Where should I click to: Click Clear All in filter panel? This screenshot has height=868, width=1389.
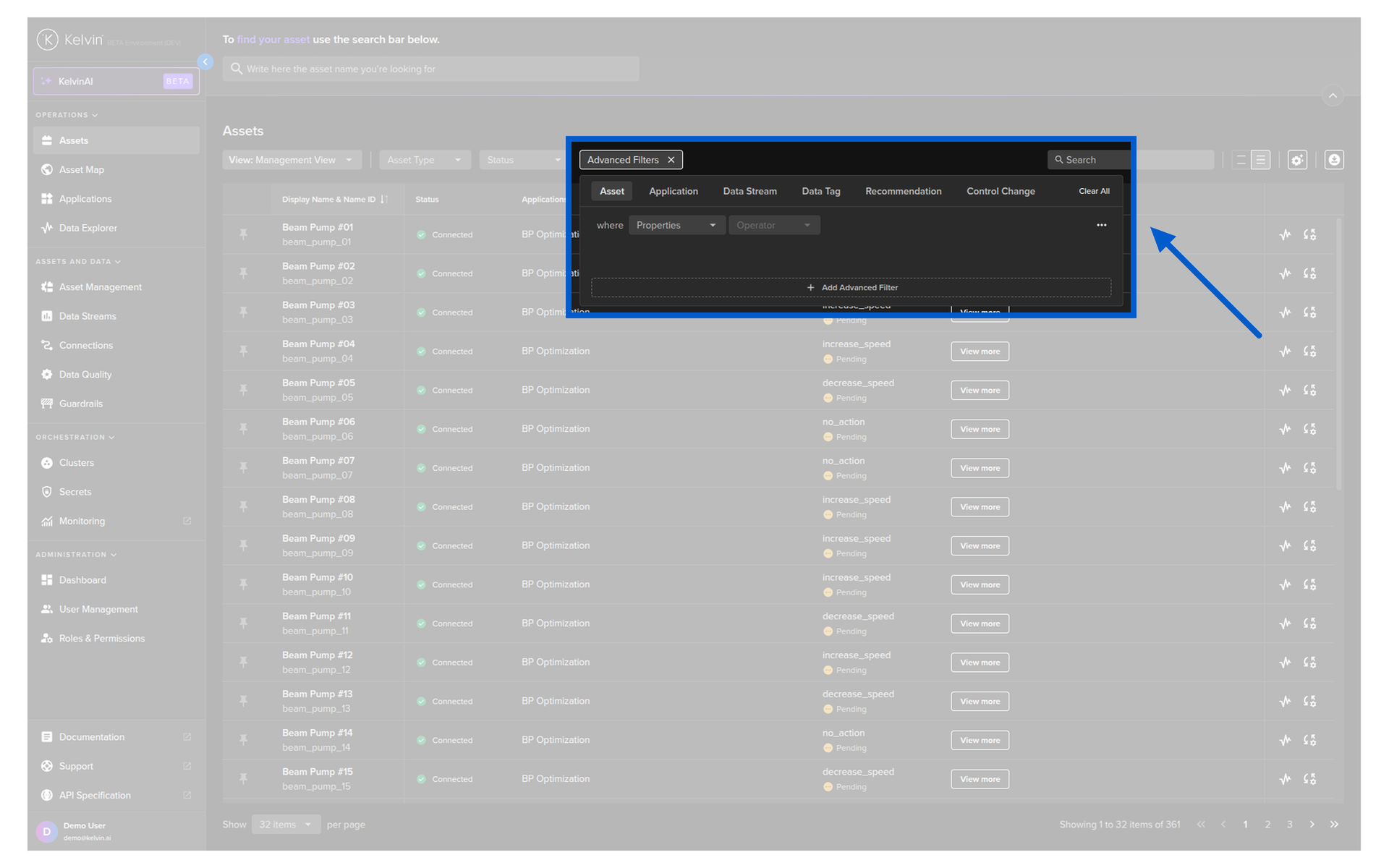[x=1093, y=192]
